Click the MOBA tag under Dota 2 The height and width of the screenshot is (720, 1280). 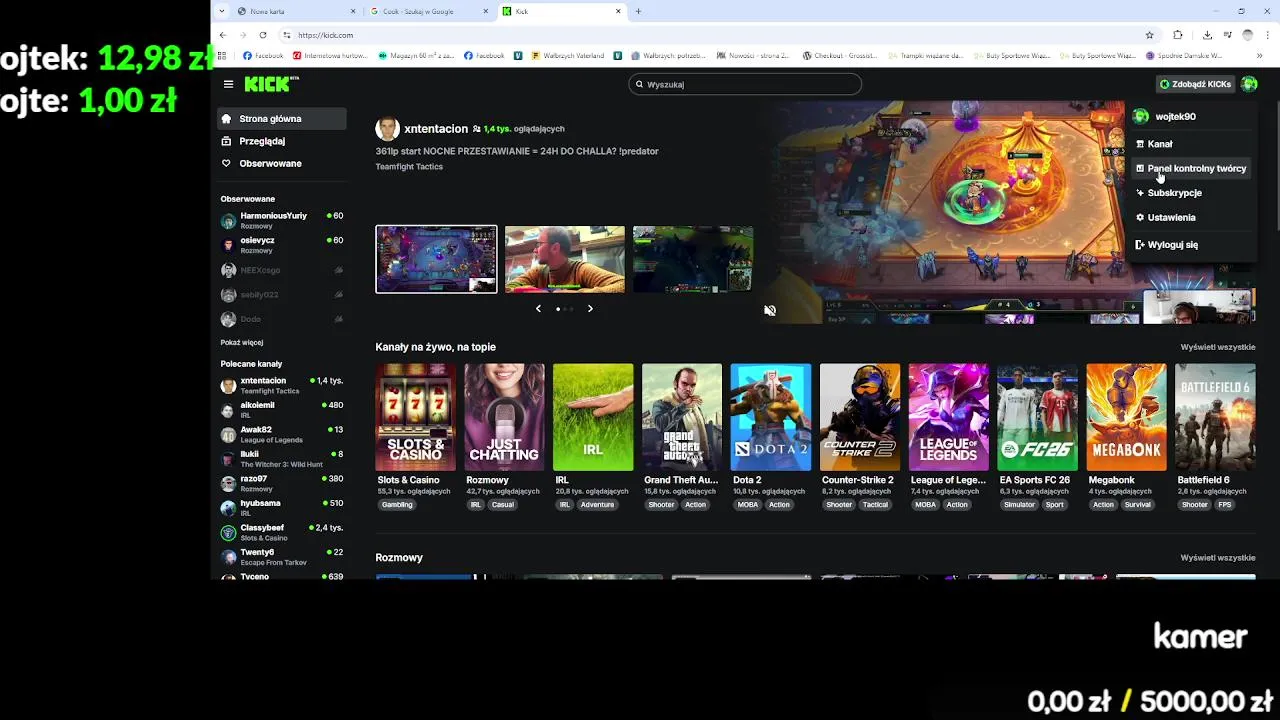748,505
